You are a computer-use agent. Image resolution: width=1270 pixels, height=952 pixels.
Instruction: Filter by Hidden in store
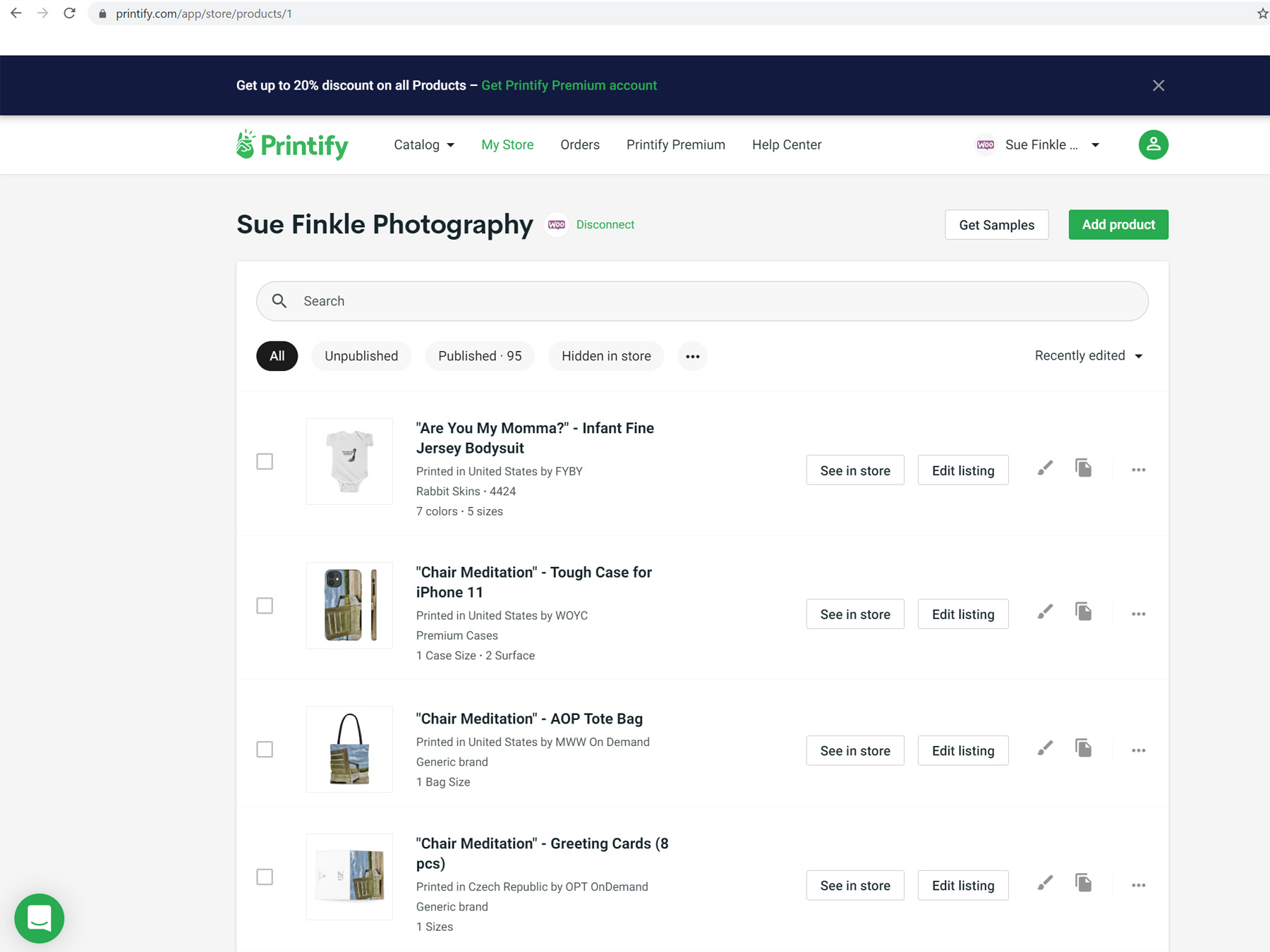click(606, 356)
